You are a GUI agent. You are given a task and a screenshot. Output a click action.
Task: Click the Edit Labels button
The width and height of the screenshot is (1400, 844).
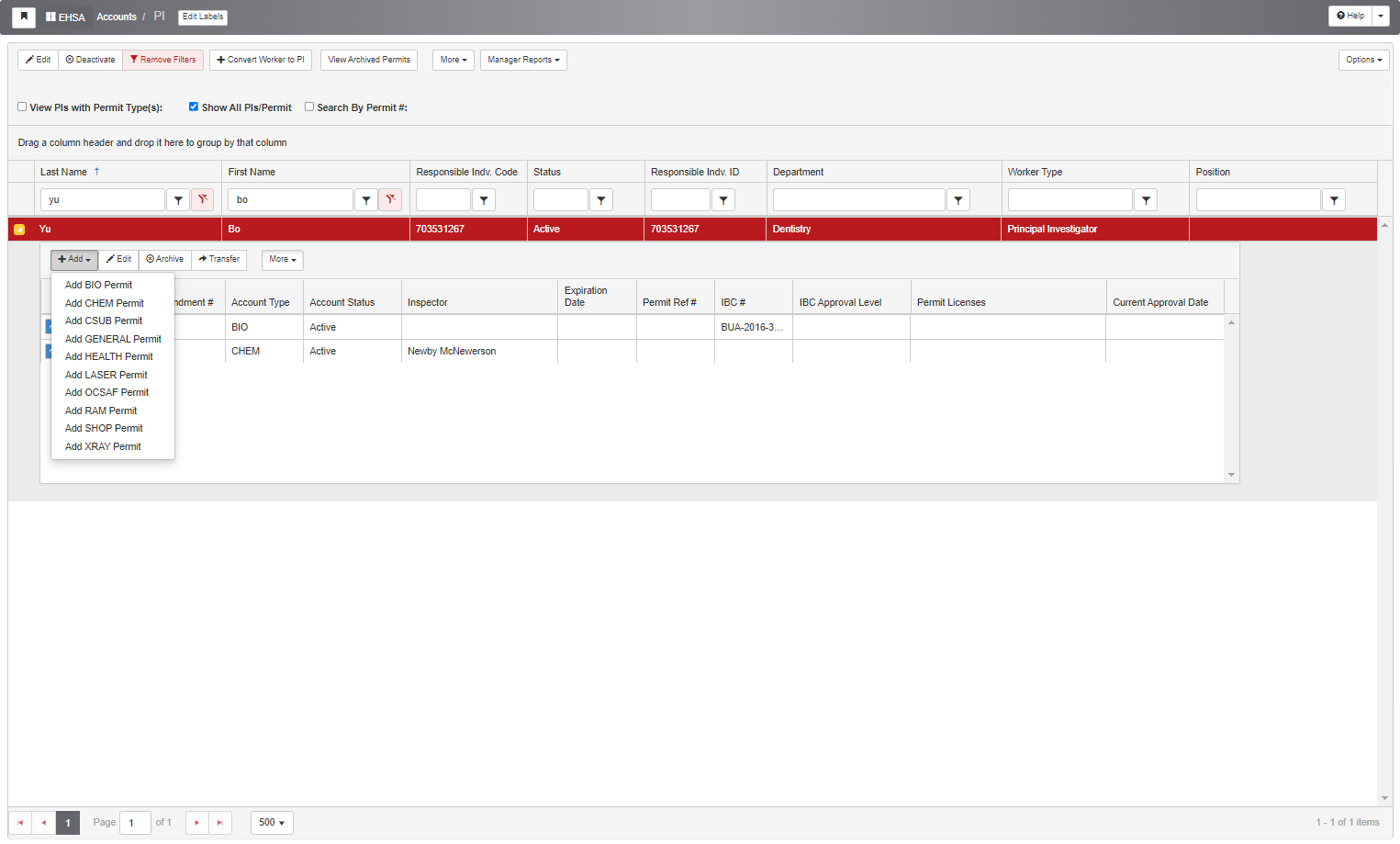tap(203, 17)
